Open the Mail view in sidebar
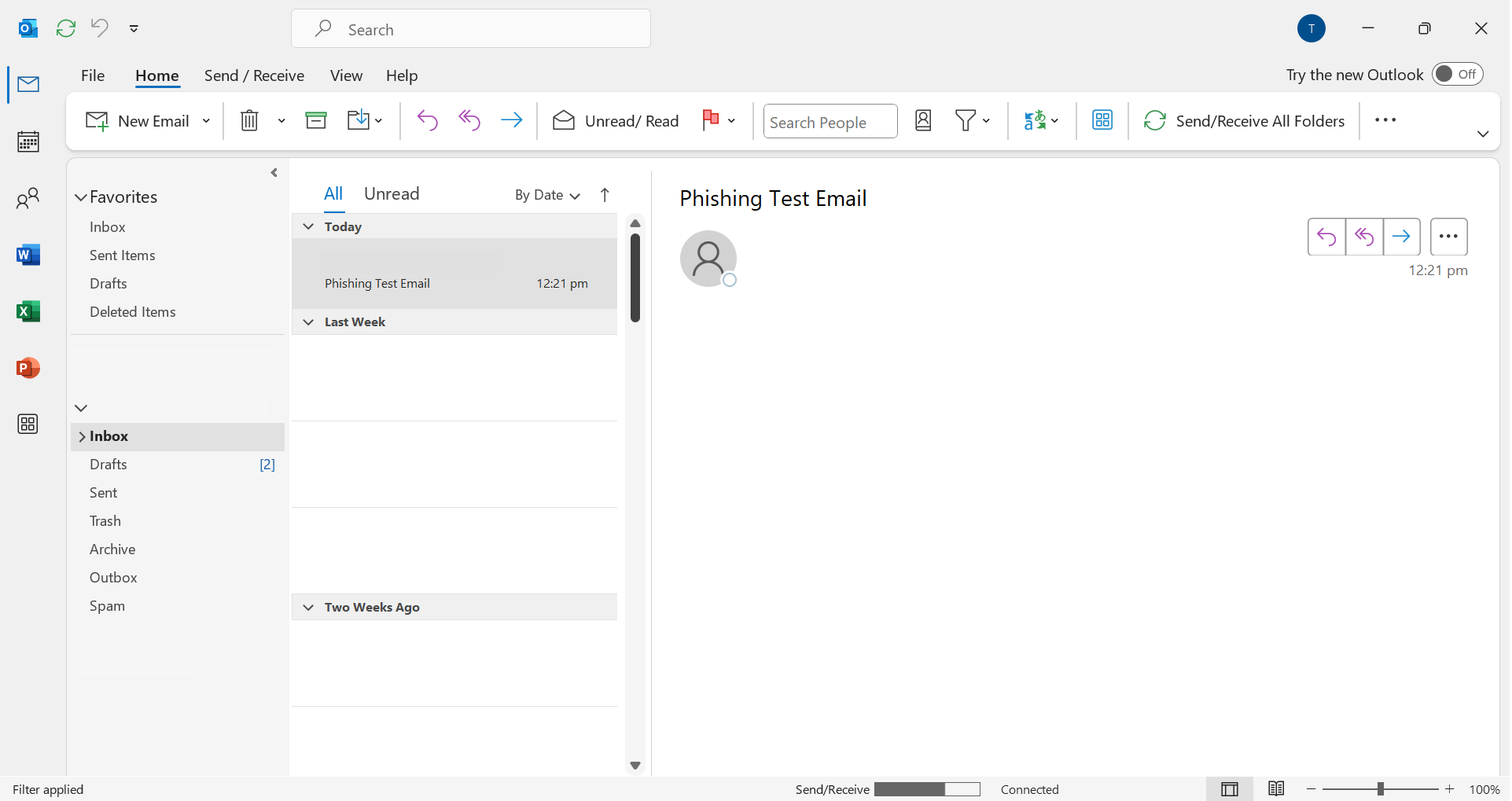 pos(28,84)
